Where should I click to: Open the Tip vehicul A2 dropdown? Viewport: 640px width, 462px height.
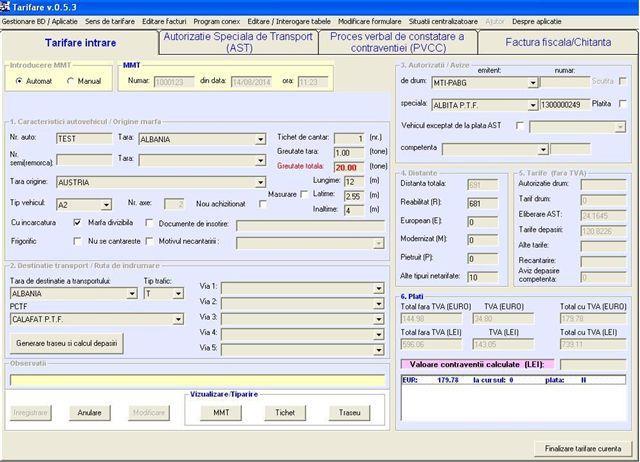point(106,204)
